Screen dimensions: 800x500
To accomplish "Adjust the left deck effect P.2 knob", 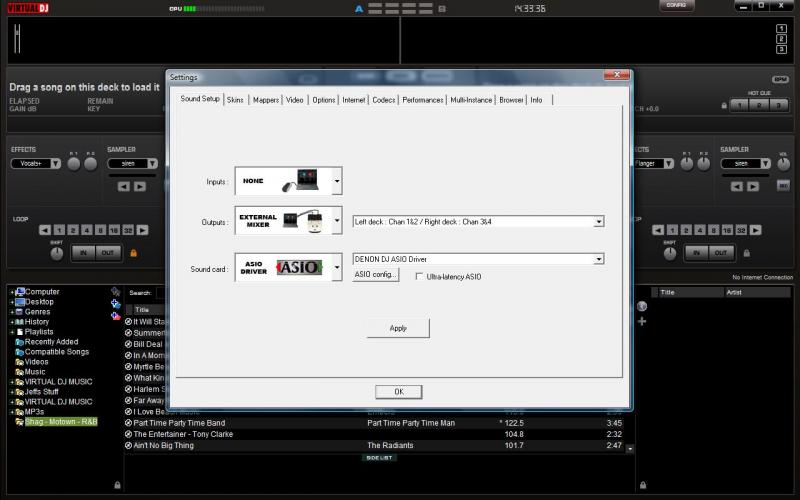I will pos(91,164).
